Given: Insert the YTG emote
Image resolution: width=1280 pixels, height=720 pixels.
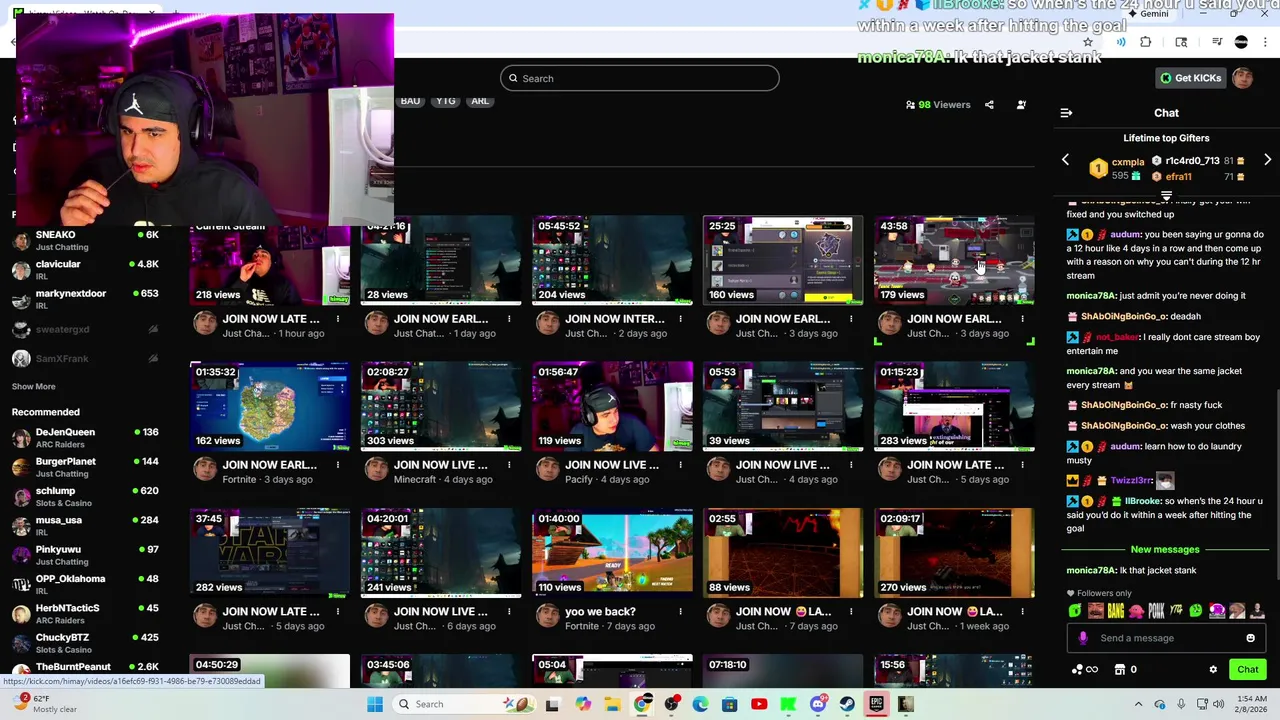Looking at the screenshot, I should (x=1177, y=611).
